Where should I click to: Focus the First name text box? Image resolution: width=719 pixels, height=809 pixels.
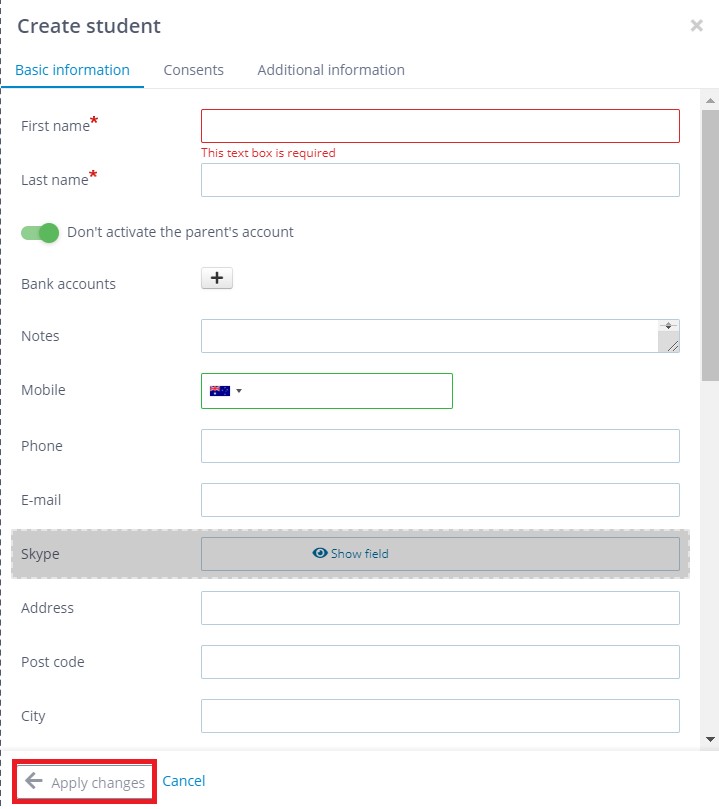pyautogui.click(x=440, y=126)
